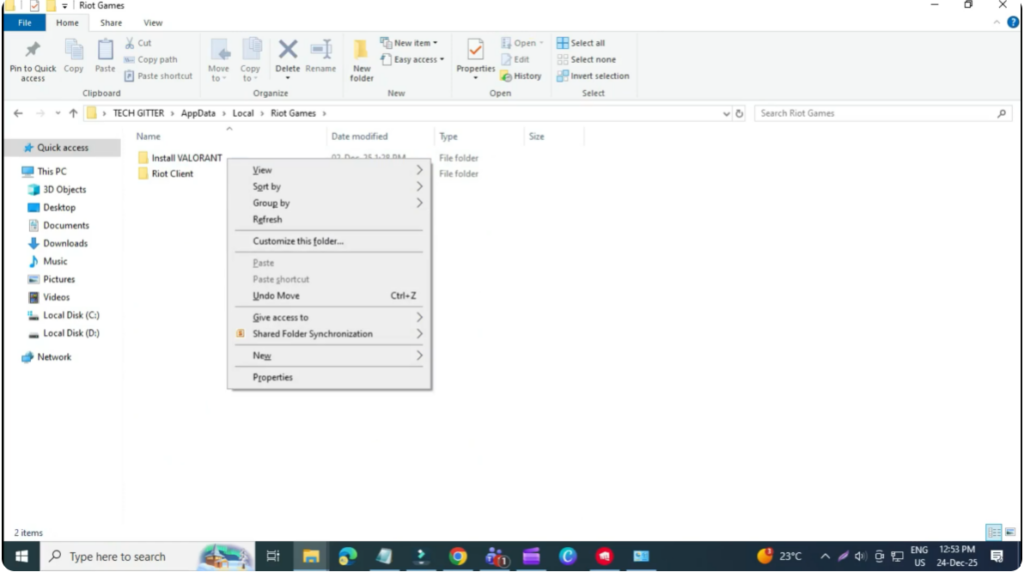Click the Edit ribbon button
Image resolution: width=1024 pixels, height=572 pixels.
click(x=515, y=59)
